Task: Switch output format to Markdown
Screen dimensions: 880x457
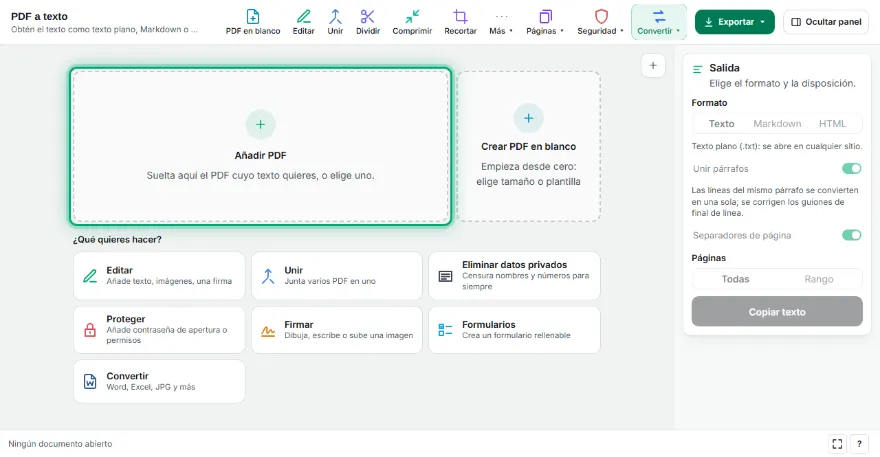Action: 777,124
